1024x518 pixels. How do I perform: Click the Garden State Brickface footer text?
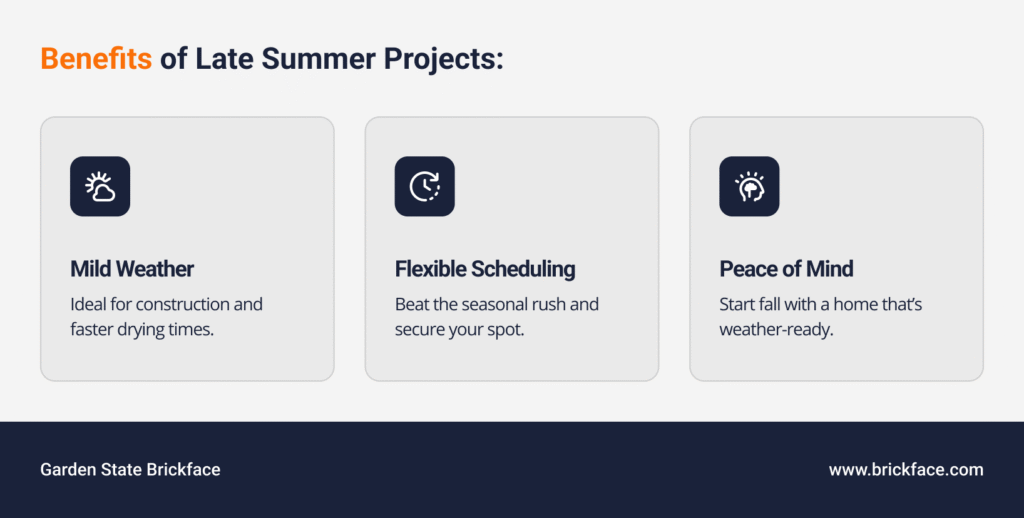130,469
